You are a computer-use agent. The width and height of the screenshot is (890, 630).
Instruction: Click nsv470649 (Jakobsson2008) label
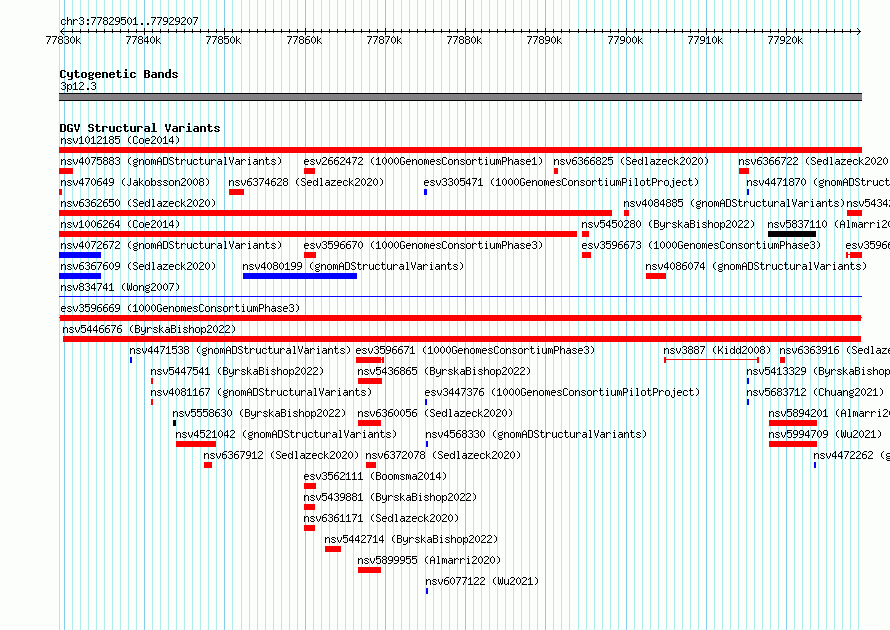pos(135,182)
